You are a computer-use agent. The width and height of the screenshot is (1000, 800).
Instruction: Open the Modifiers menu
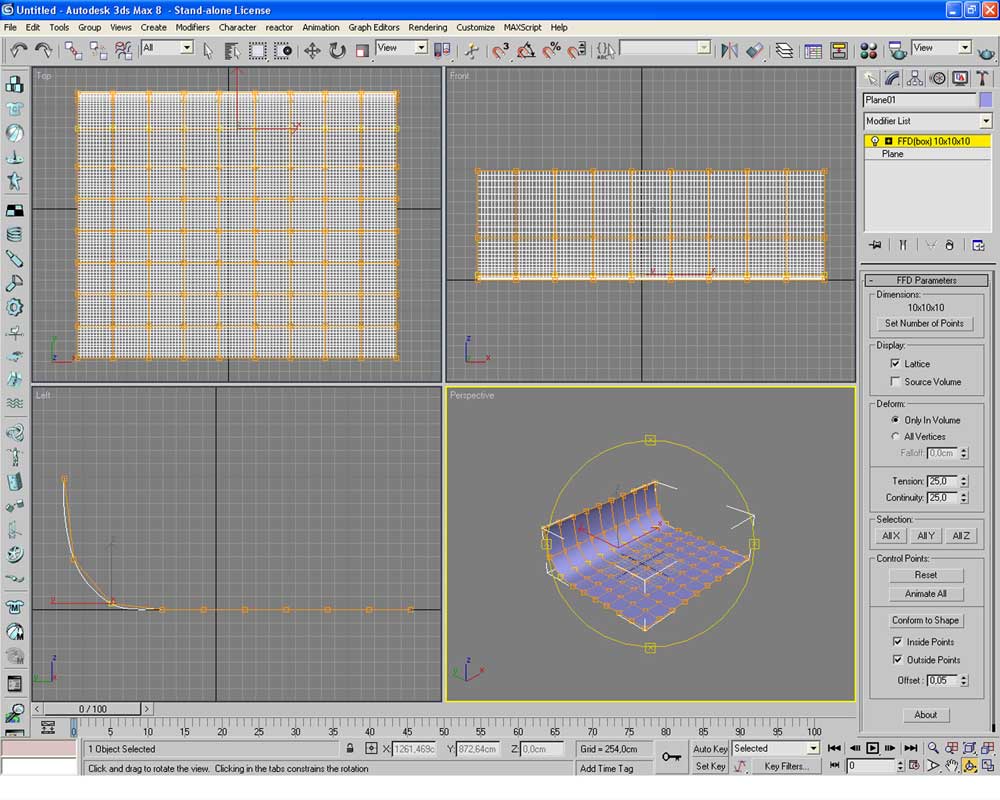click(x=192, y=27)
